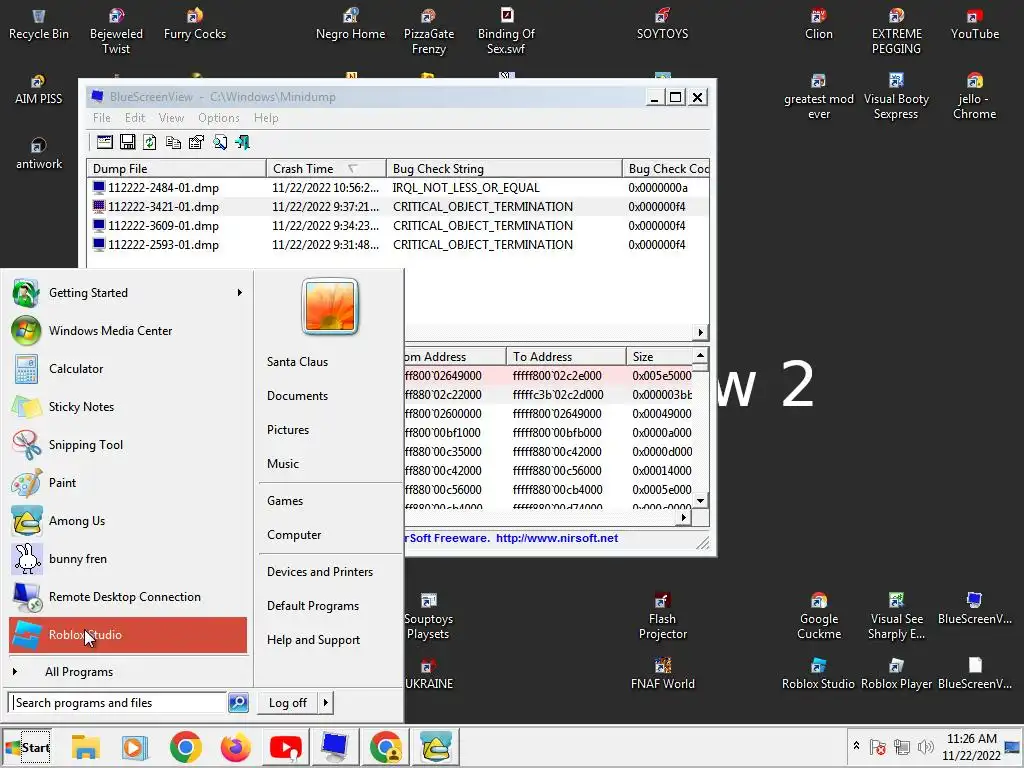Open Sticky Notes from the Start menu

pyautogui.click(x=128, y=407)
